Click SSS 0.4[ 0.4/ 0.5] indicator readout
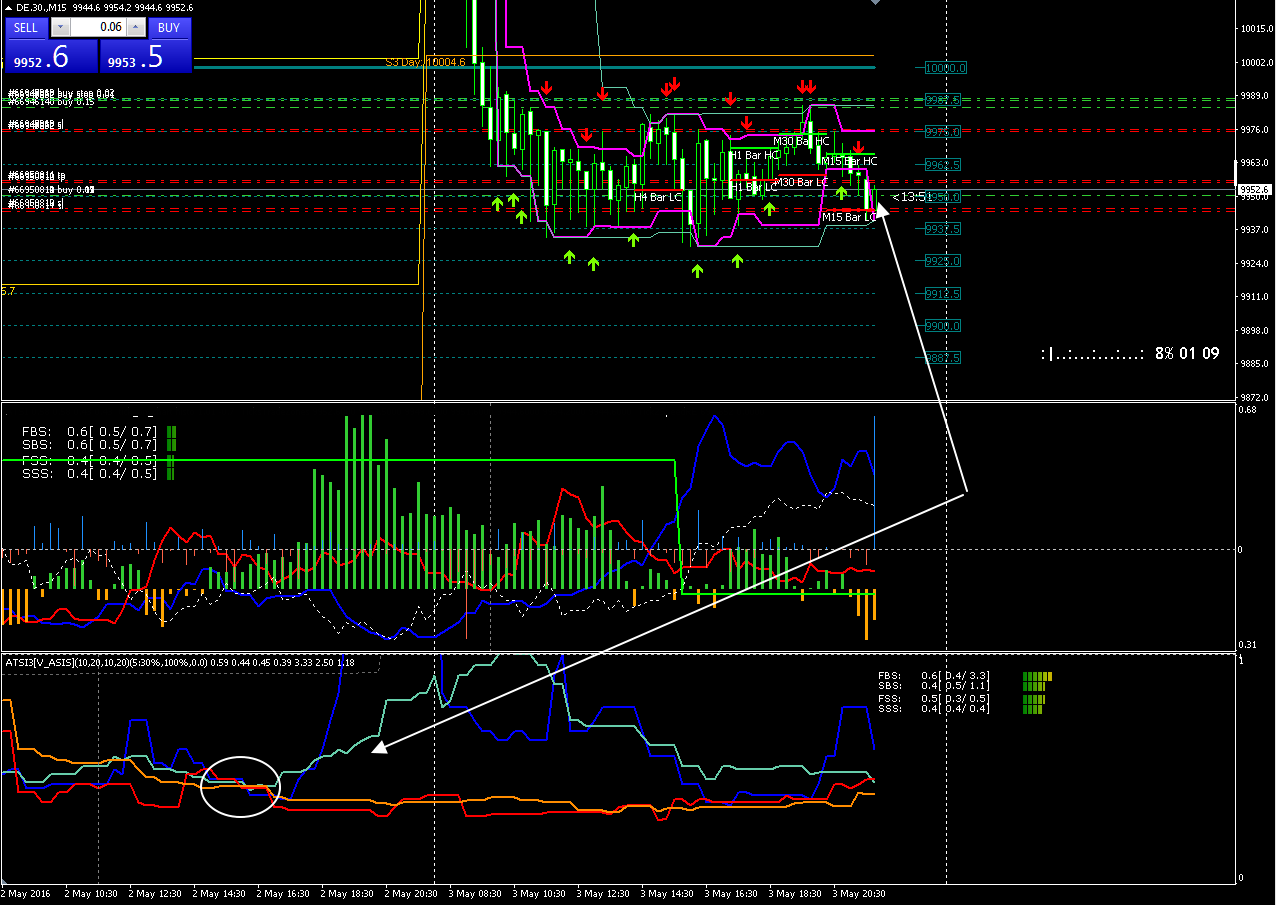This screenshot has width=1277, height=905. tap(90, 473)
